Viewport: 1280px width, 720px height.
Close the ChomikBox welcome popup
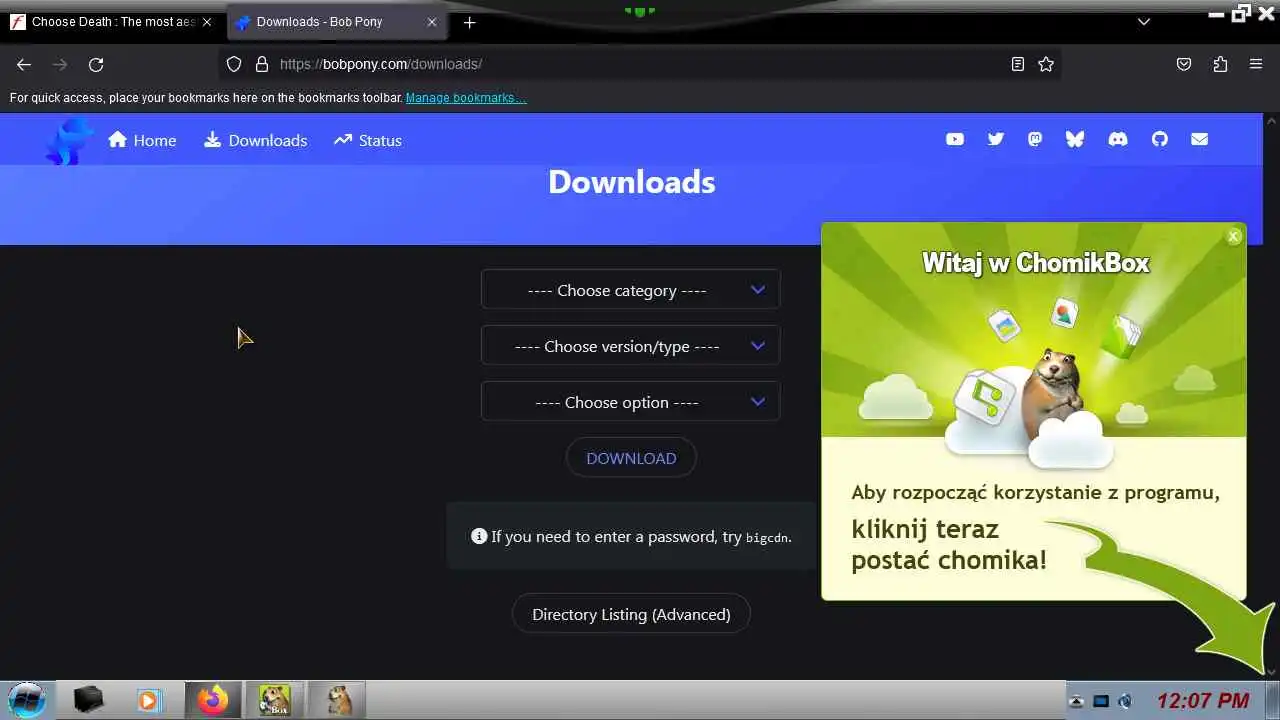coord(1233,236)
